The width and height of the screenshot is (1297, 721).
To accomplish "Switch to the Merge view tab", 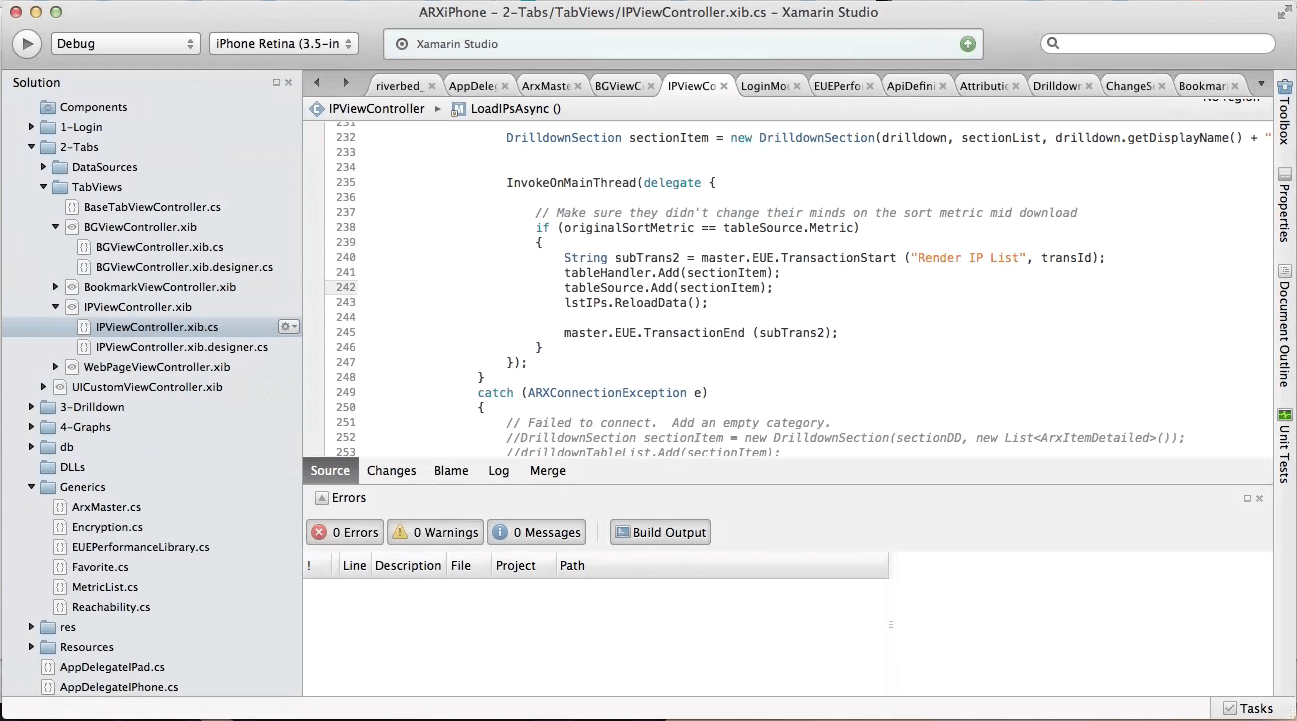I will point(547,470).
